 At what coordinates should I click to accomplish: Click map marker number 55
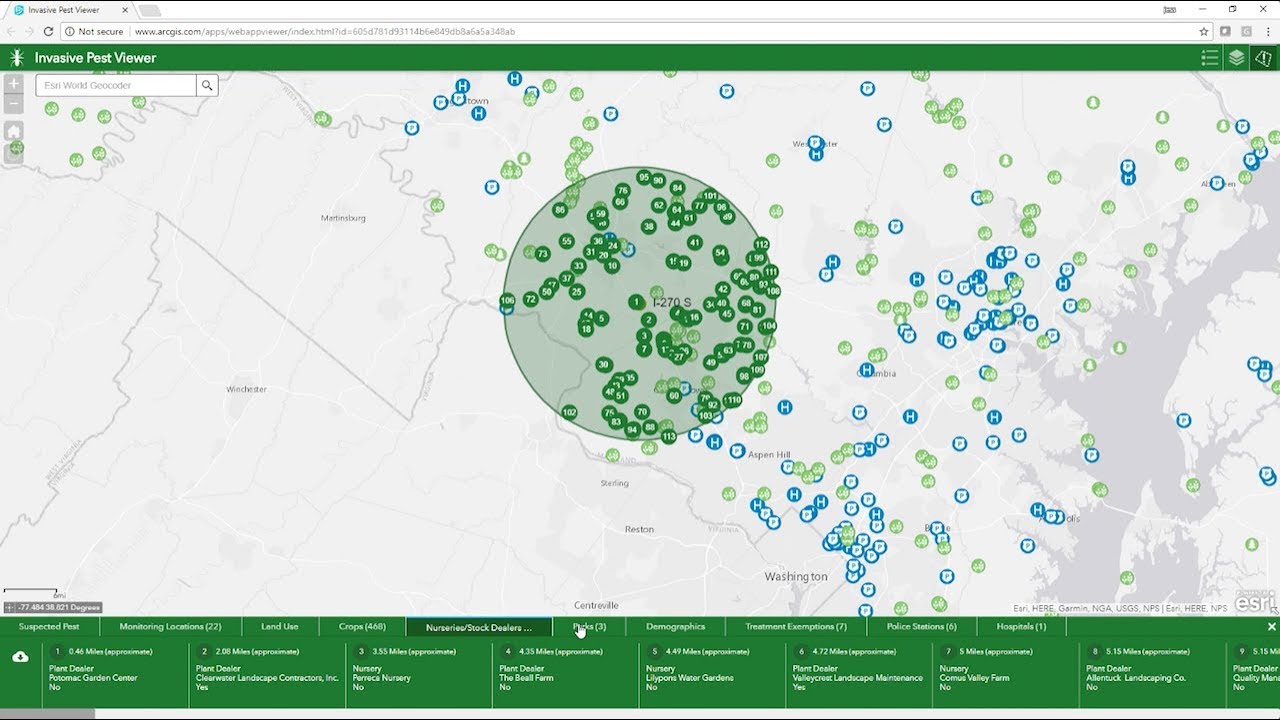(567, 241)
